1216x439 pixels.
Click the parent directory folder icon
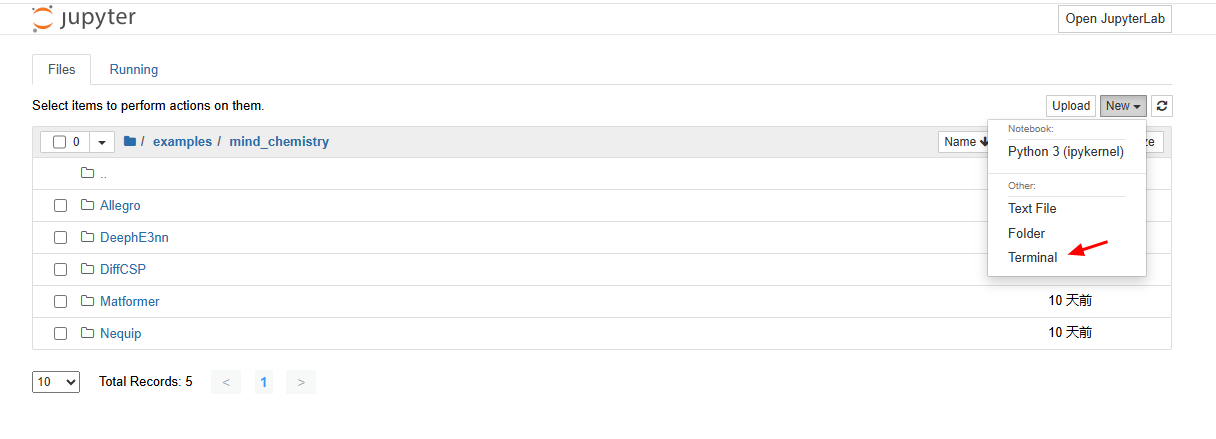[87, 173]
